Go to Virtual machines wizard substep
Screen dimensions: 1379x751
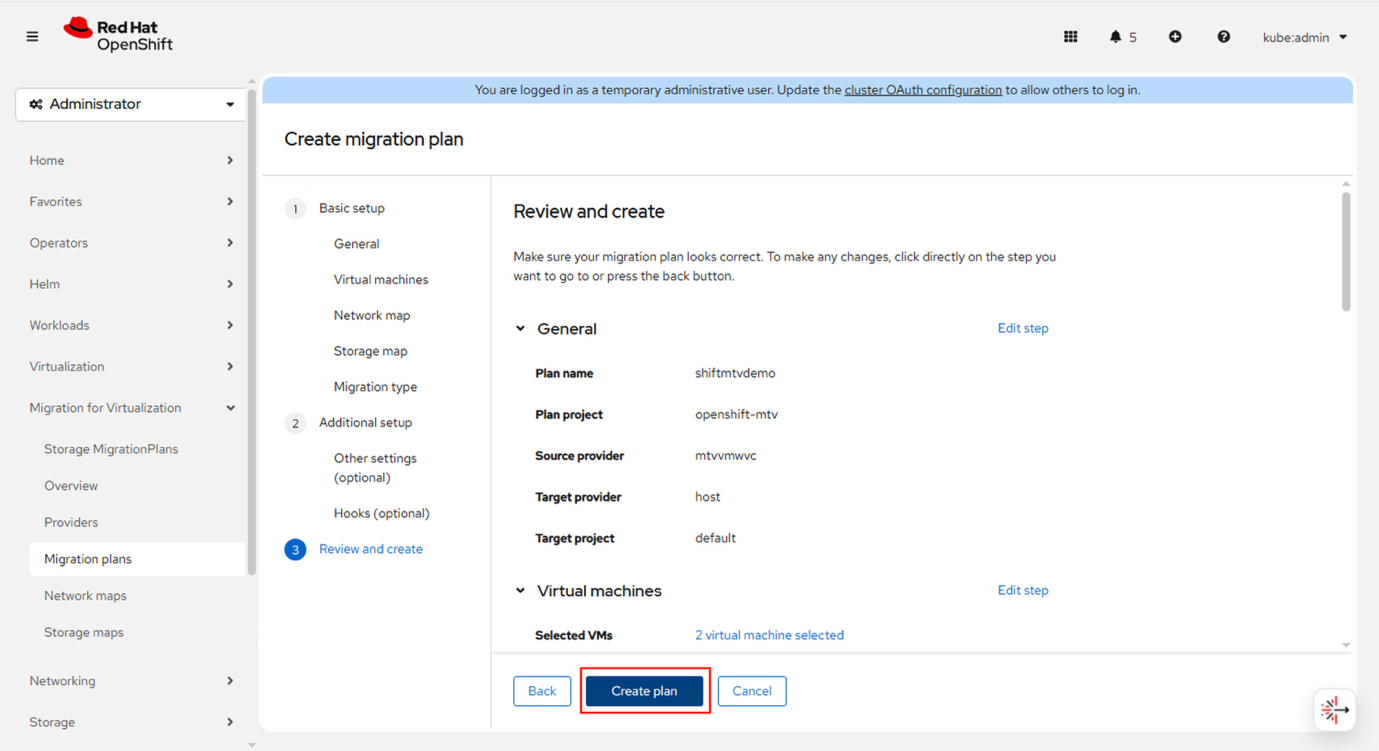[381, 280]
